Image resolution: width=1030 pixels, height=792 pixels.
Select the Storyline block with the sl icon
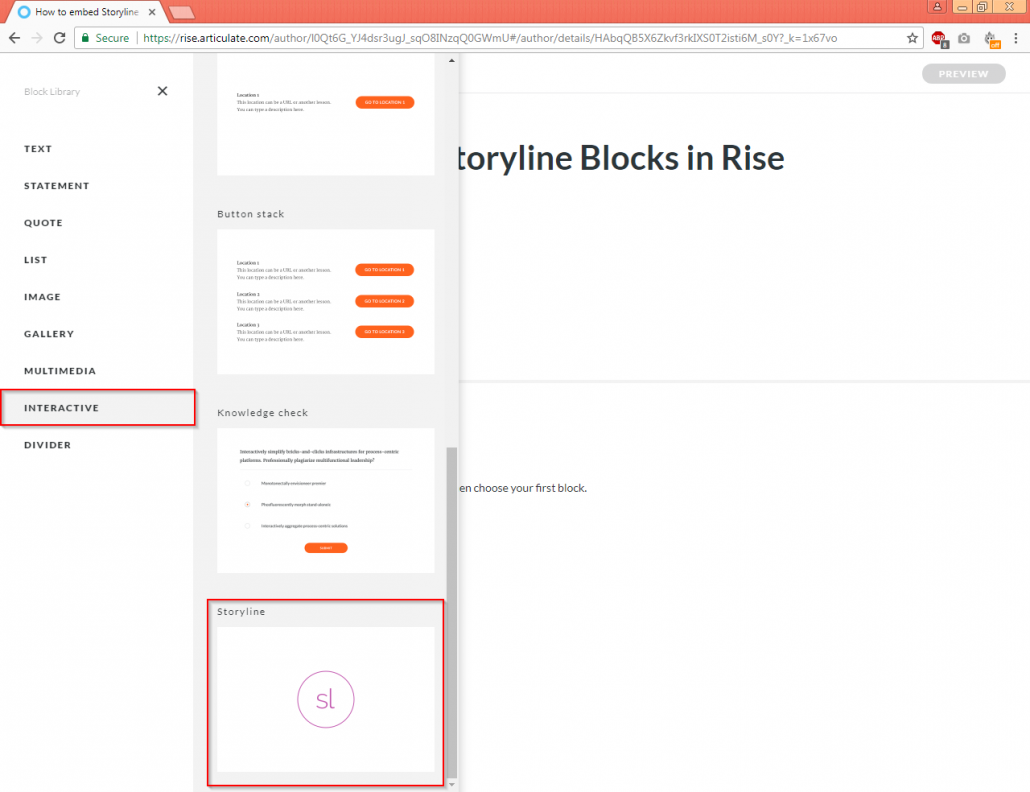coord(325,699)
